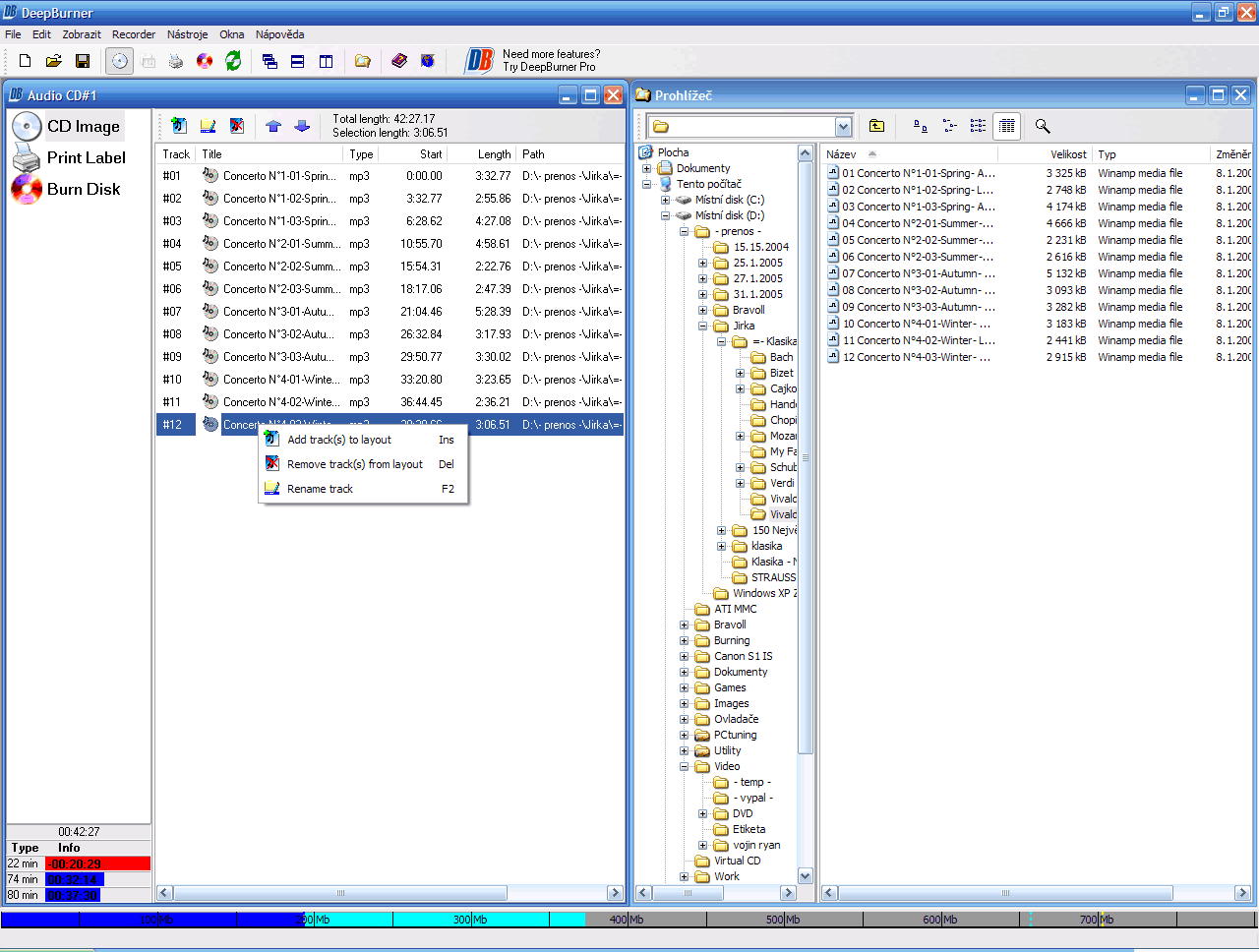The width and height of the screenshot is (1259, 952).
Task: Click the red 22 min capacity bar
Action: (x=97, y=863)
